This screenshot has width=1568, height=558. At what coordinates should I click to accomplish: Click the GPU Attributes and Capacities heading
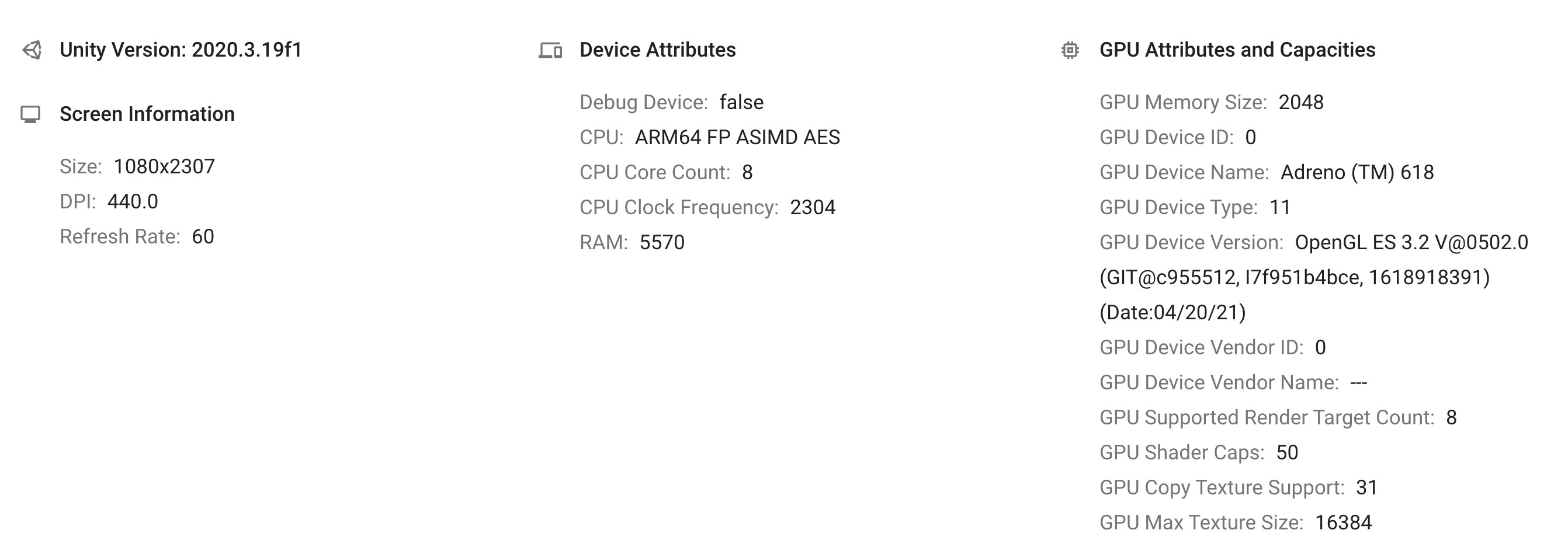pyautogui.click(x=1237, y=50)
